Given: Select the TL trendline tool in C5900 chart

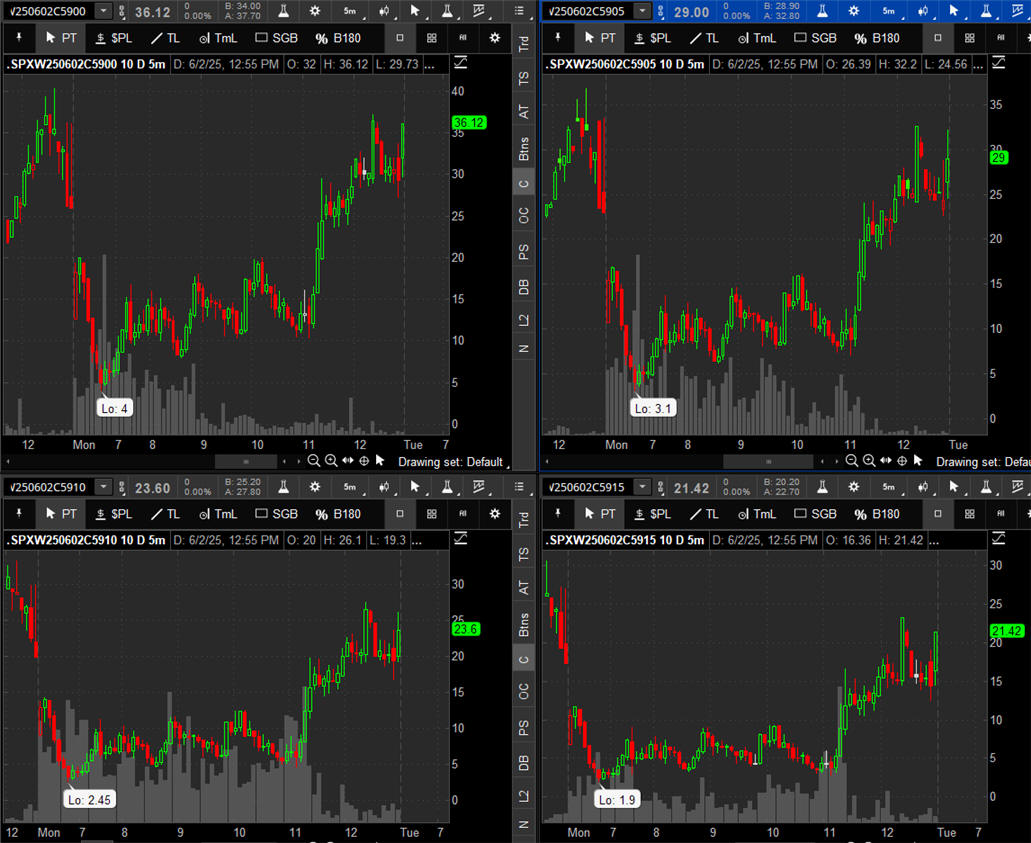Looking at the screenshot, I should 165,38.
